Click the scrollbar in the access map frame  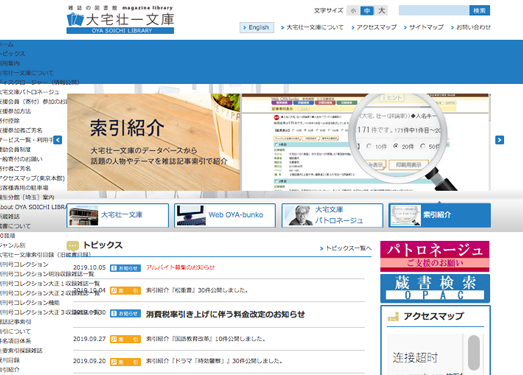pyautogui.click(x=474, y=353)
